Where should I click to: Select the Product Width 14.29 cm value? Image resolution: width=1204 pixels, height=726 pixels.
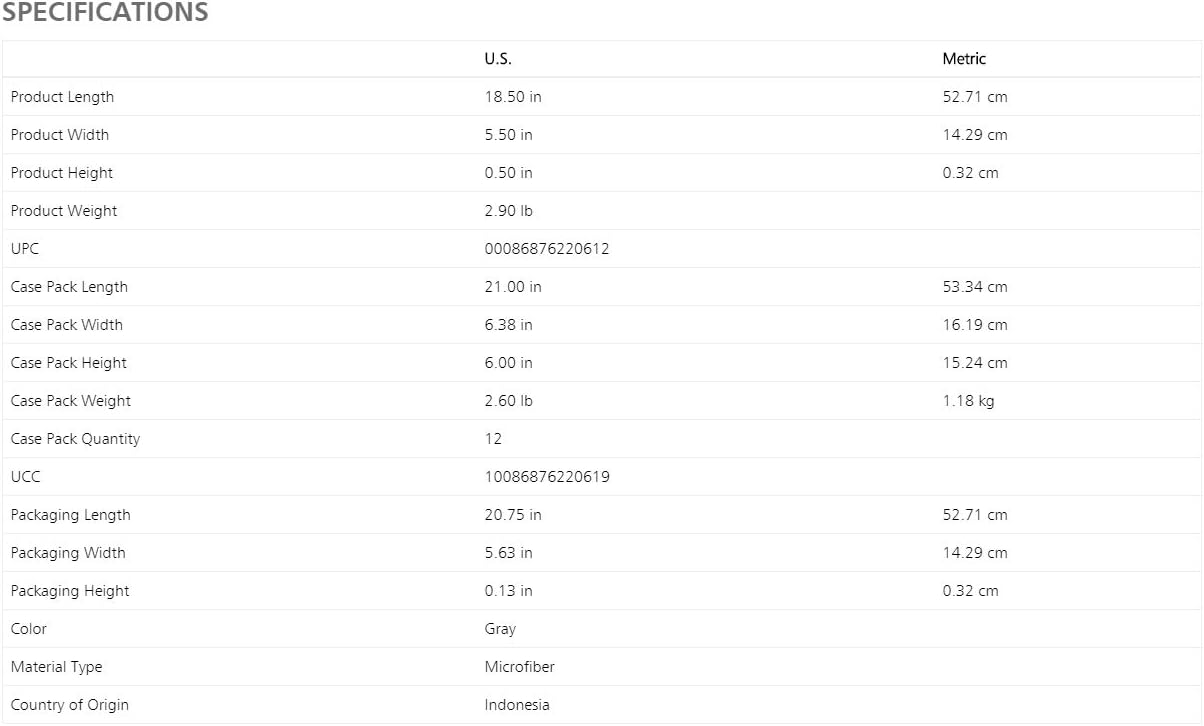coord(975,135)
